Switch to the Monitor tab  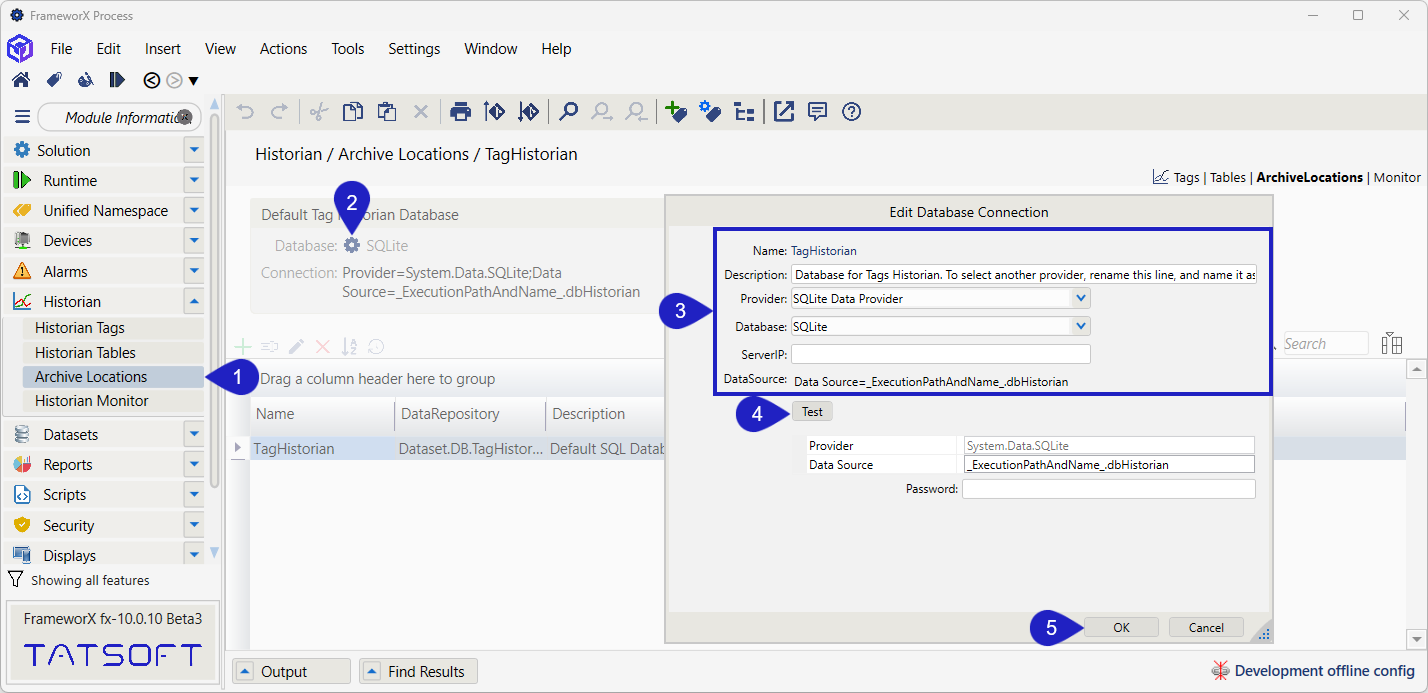pos(1397,177)
